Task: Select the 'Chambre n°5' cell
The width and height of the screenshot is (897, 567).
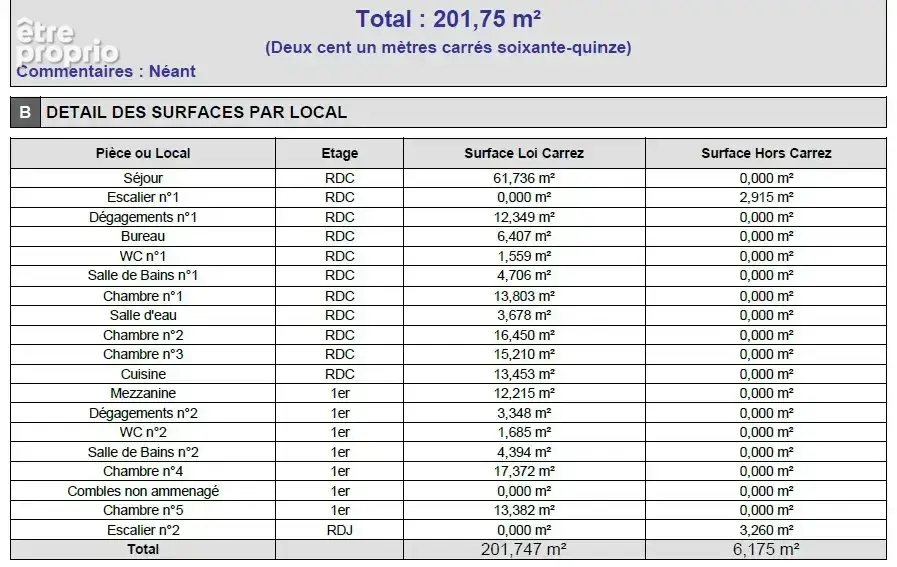Action: [x=143, y=510]
